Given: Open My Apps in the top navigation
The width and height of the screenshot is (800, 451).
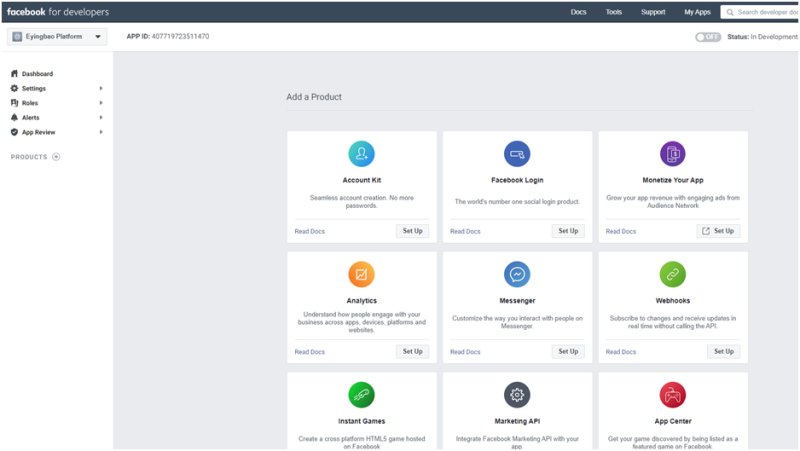Looking at the screenshot, I should tap(697, 12).
